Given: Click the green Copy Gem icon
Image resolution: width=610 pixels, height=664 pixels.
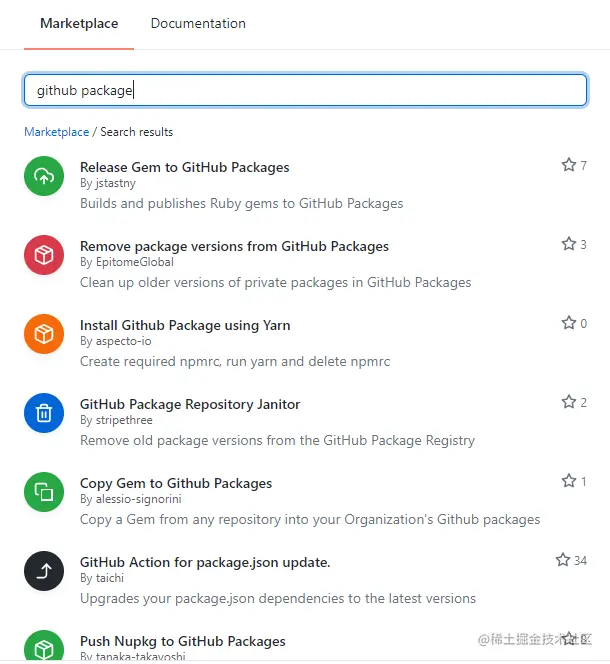Looking at the screenshot, I should pyautogui.click(x=44, y=492).
